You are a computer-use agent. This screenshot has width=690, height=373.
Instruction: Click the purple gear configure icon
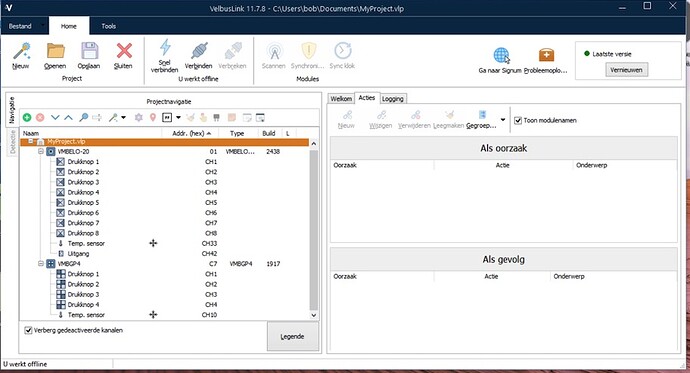tap(139, 117)
